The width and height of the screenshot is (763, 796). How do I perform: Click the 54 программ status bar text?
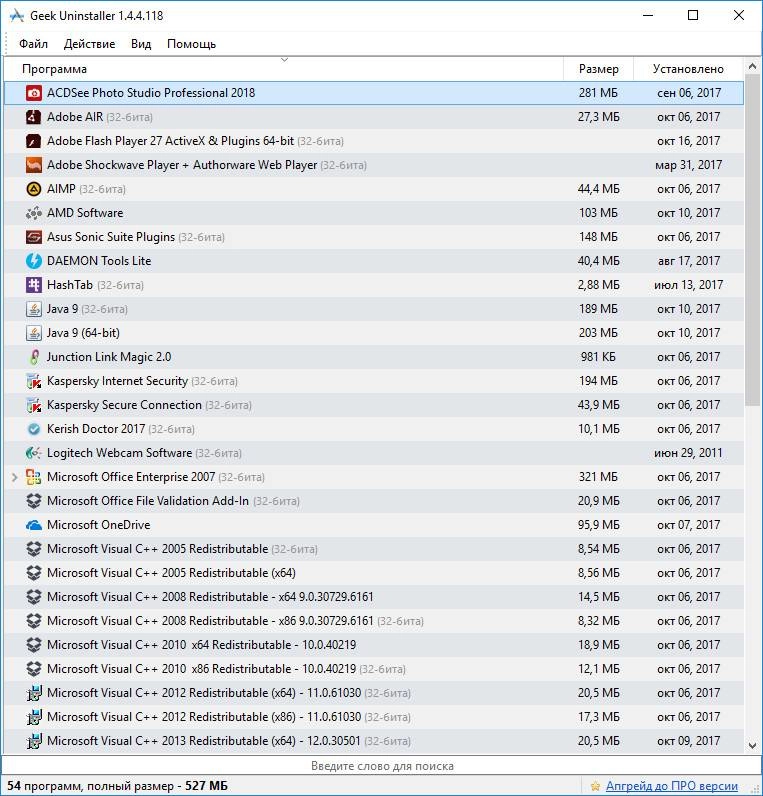(117, 786)
